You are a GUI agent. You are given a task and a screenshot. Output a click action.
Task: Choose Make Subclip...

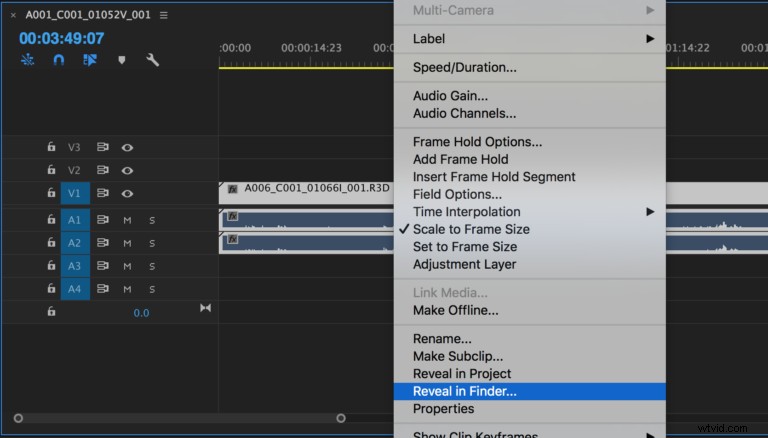tap(529, 356)
